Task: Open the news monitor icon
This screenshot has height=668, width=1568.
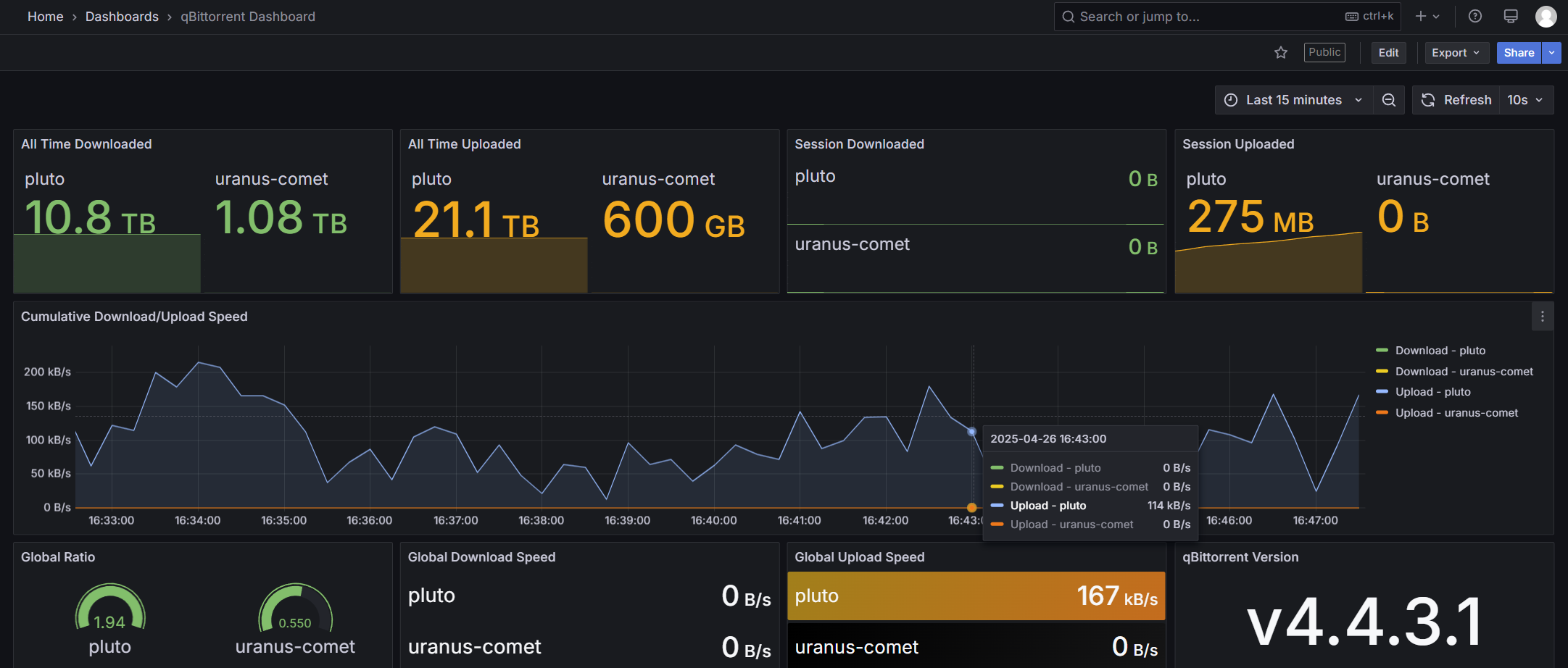Action: [x=1511, y=16]
